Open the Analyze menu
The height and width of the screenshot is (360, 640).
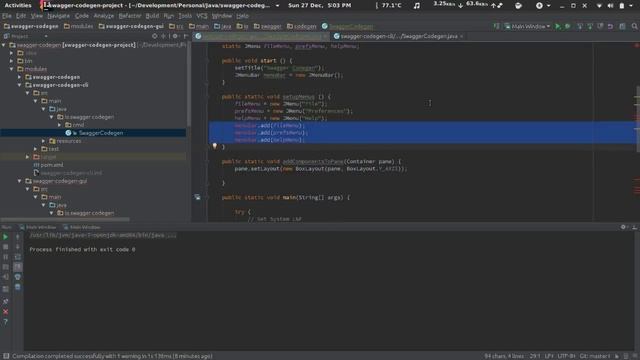pos(104,16)
